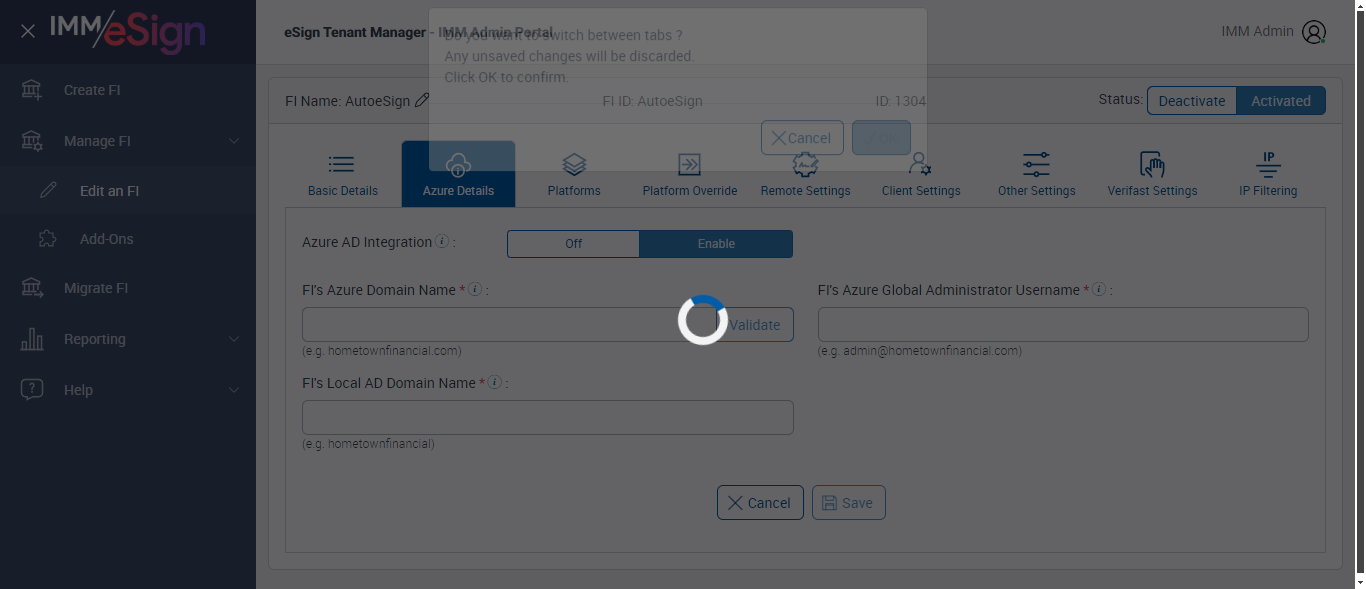Image resolution: width=1366 pixels, height=589 pixels.
Task: Click the form Cancel button near Save
Action: tap(760, 503)
